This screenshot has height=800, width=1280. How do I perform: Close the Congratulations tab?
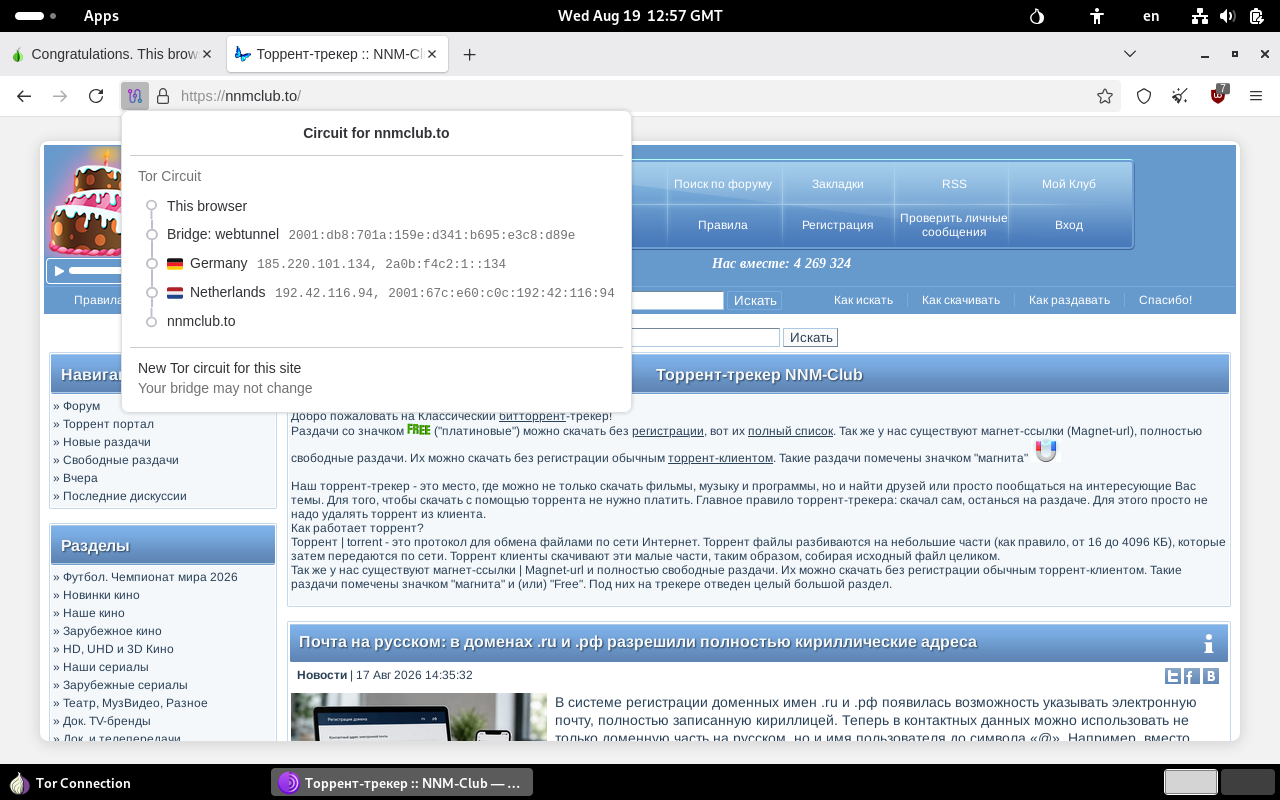pyautogui.click(x=207, y=54)
